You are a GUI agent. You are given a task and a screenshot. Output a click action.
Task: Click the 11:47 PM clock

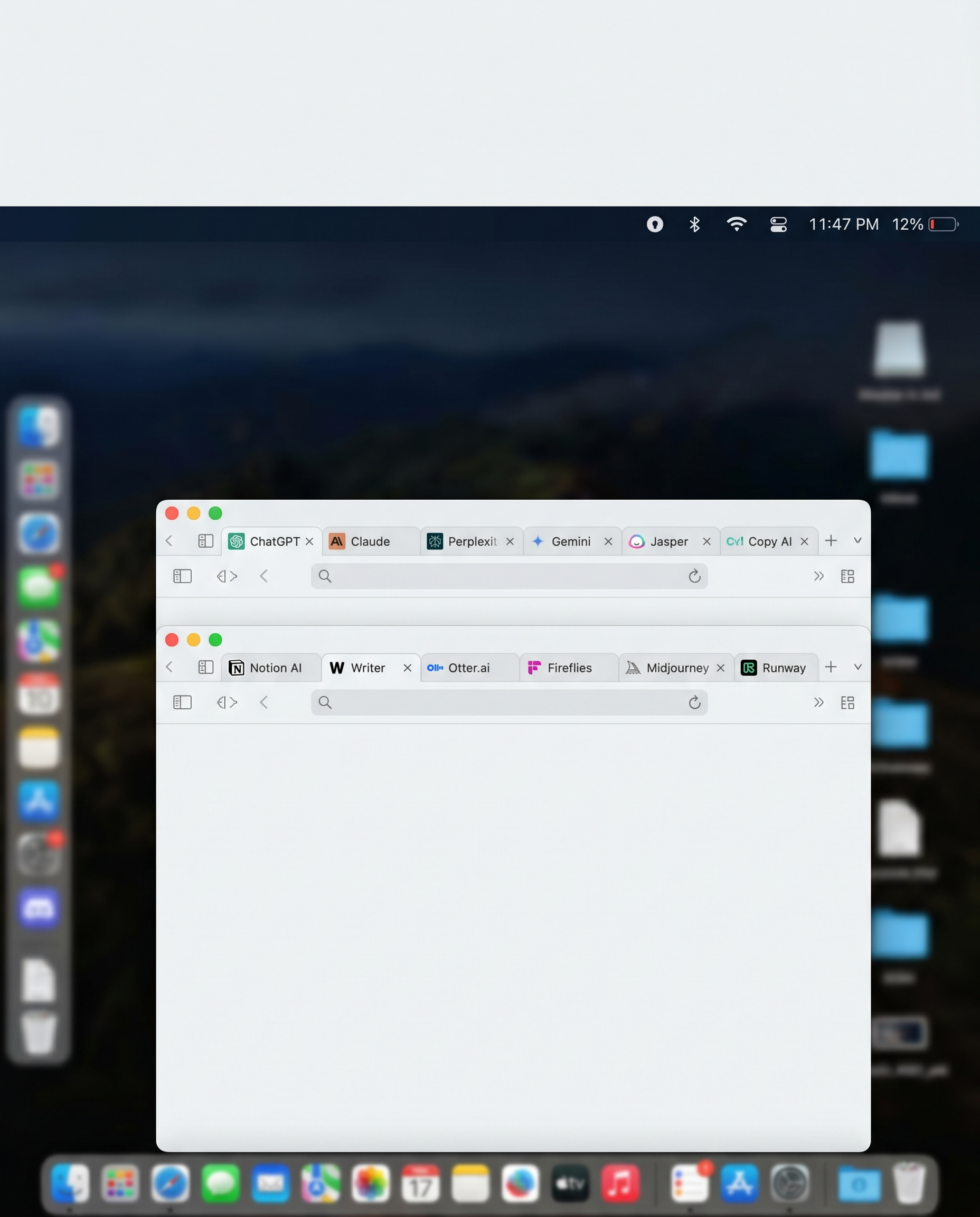pos(843,225)
